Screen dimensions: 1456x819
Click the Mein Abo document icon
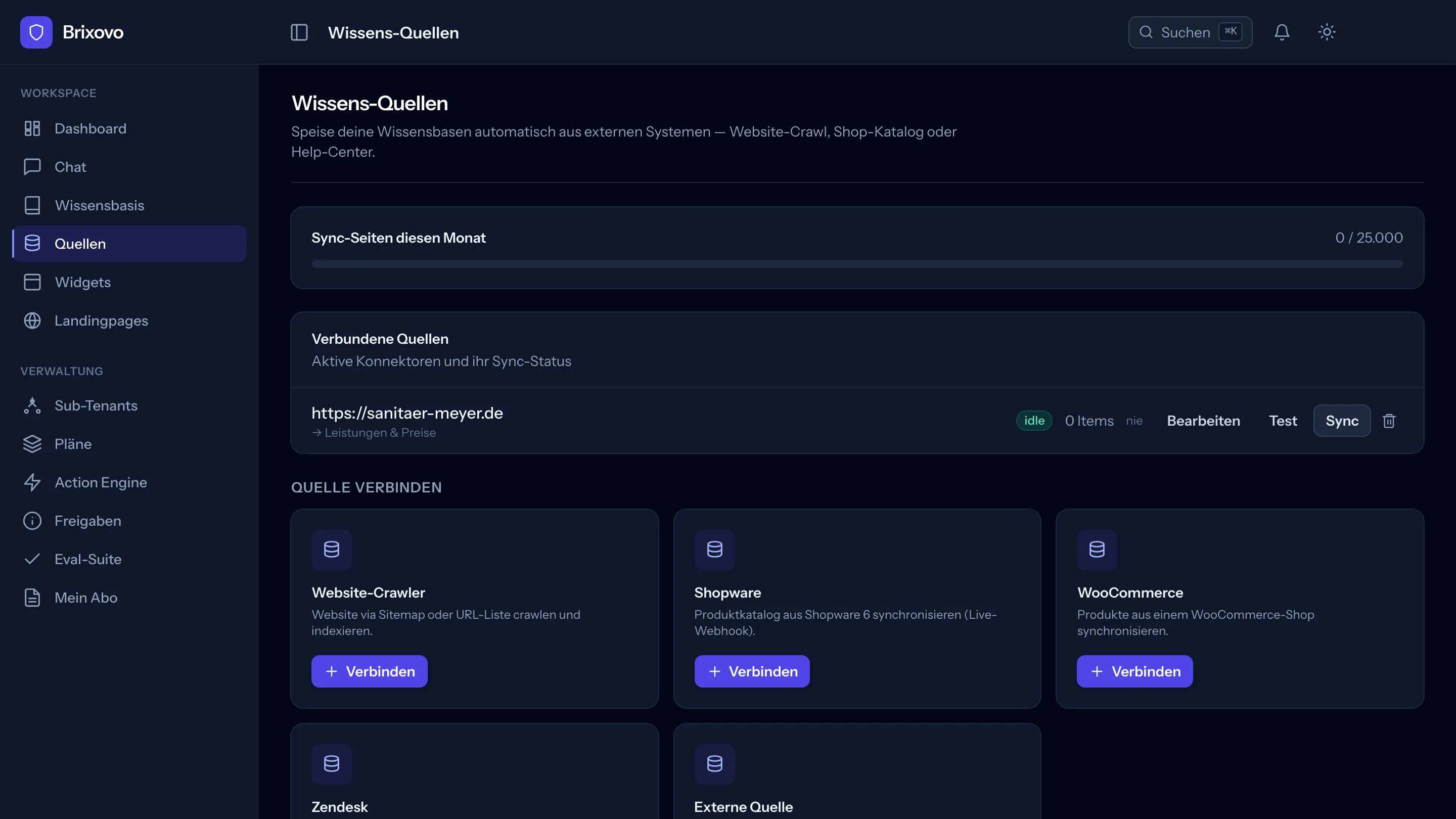[32, 598]
